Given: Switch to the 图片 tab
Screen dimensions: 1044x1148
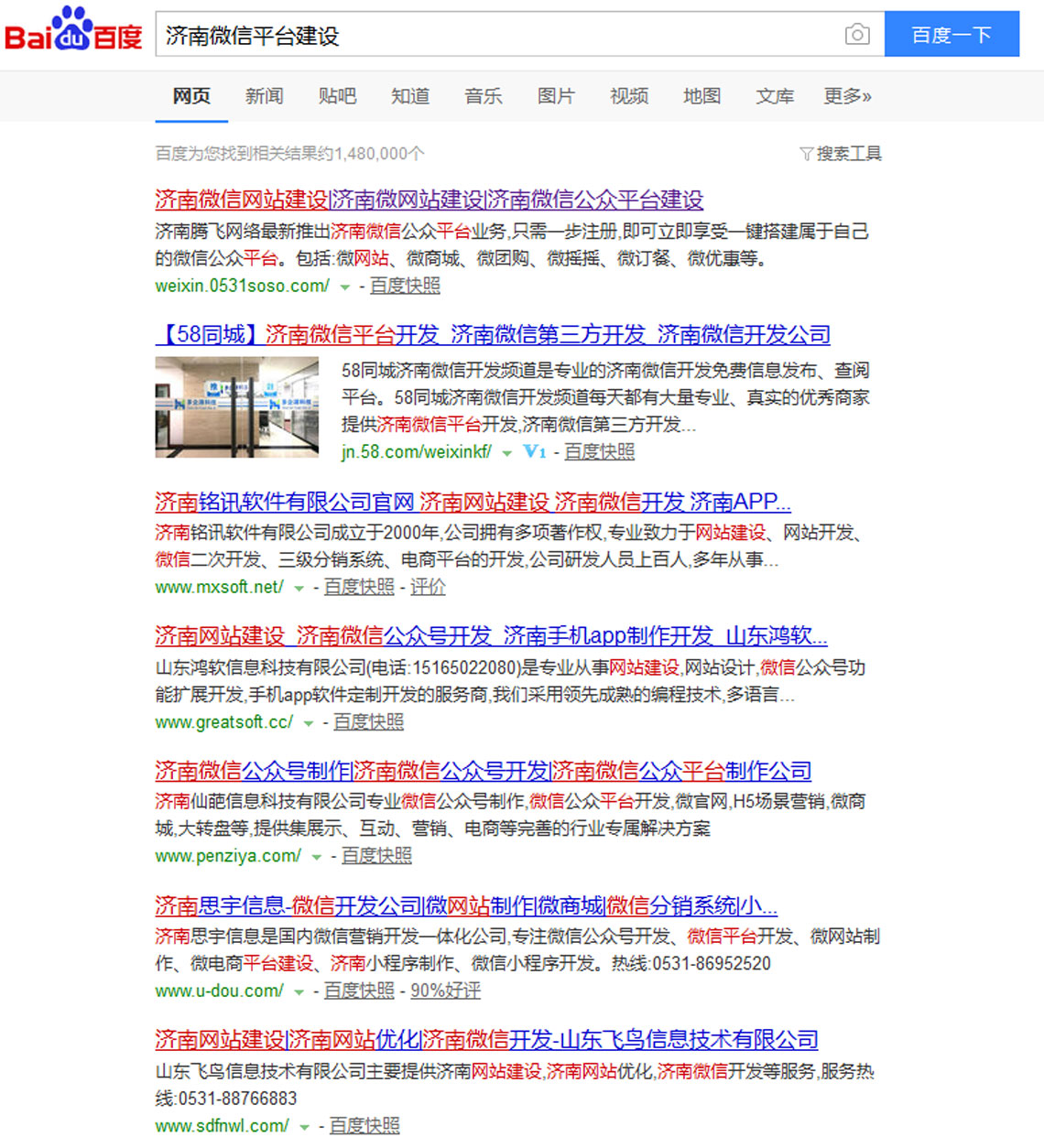Looking at the screenshot, I should click(556, 96).
